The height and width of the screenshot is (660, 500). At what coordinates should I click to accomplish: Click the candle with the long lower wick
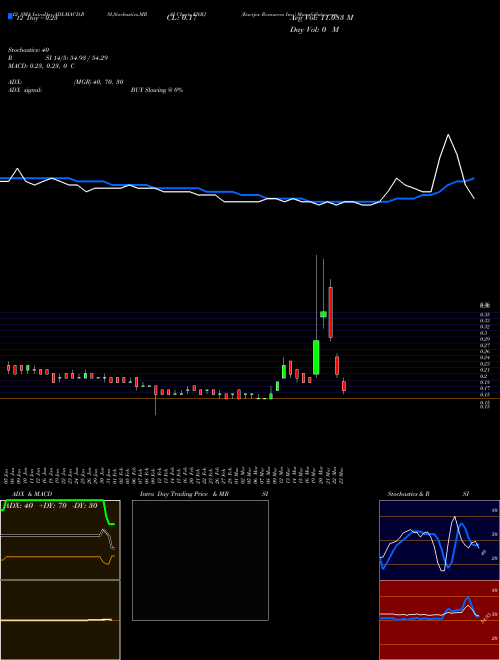156,390
